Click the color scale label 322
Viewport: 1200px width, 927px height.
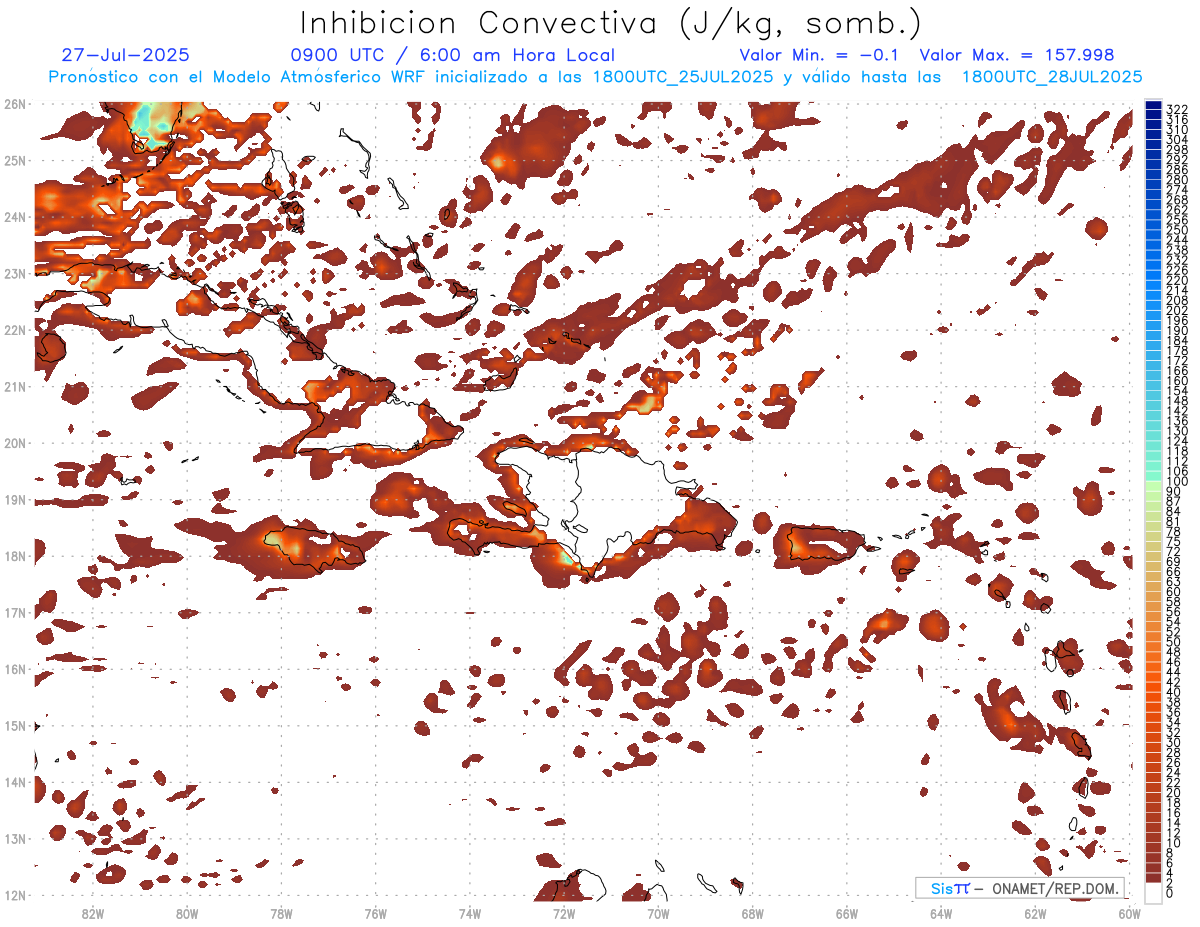pyautogui.click(x=1177, y=108)
